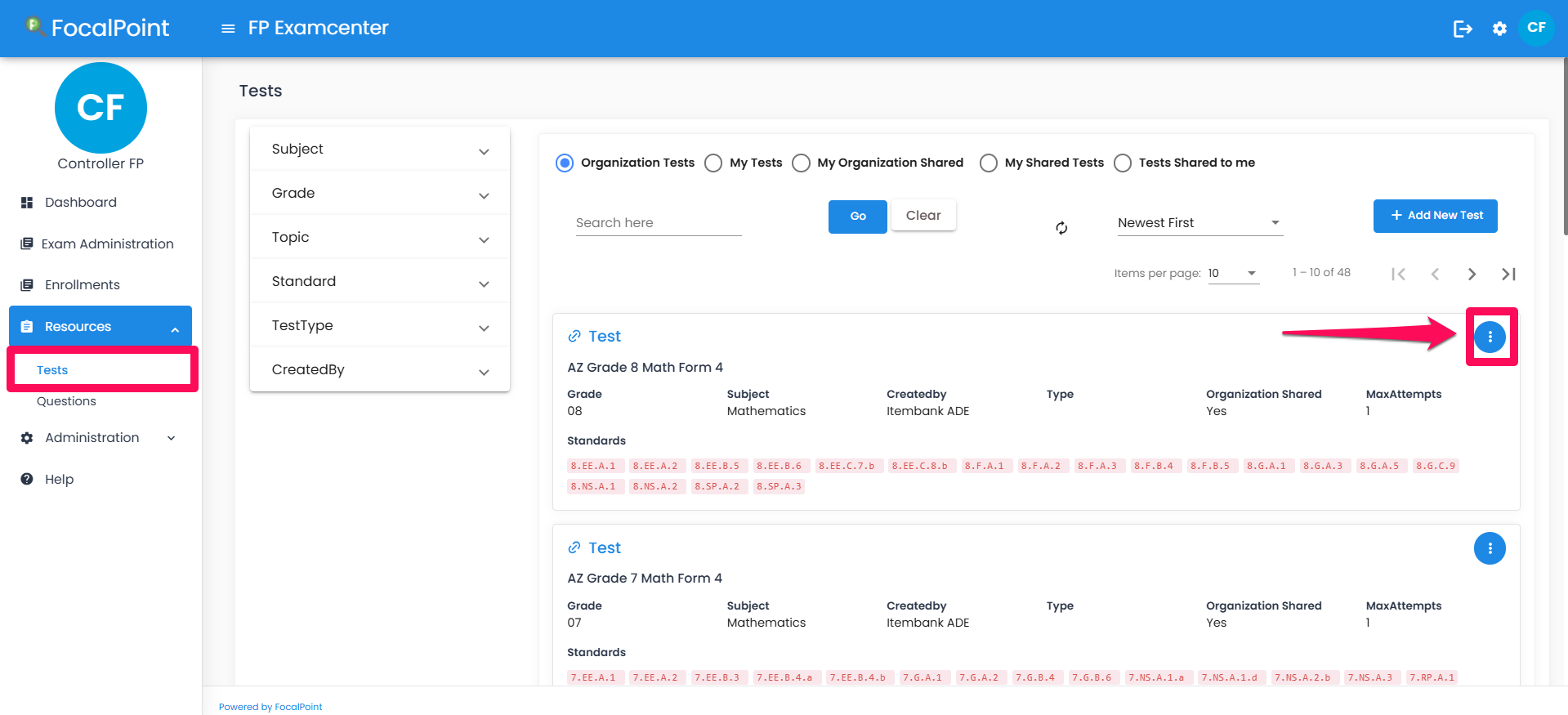Viewport: 1568px width, 715px height.
Task: Open settings gear in top bar
Action: (1499, 29)
